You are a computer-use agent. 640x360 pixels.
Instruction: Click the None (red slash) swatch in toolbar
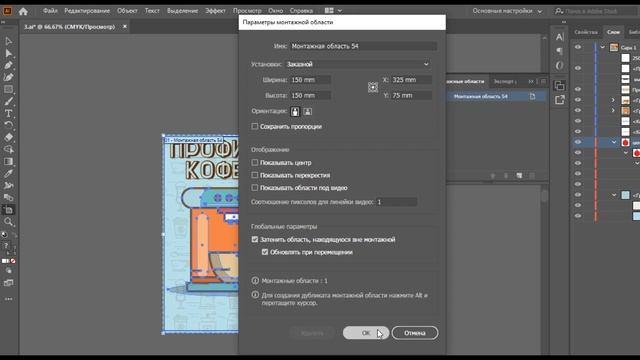13,261
